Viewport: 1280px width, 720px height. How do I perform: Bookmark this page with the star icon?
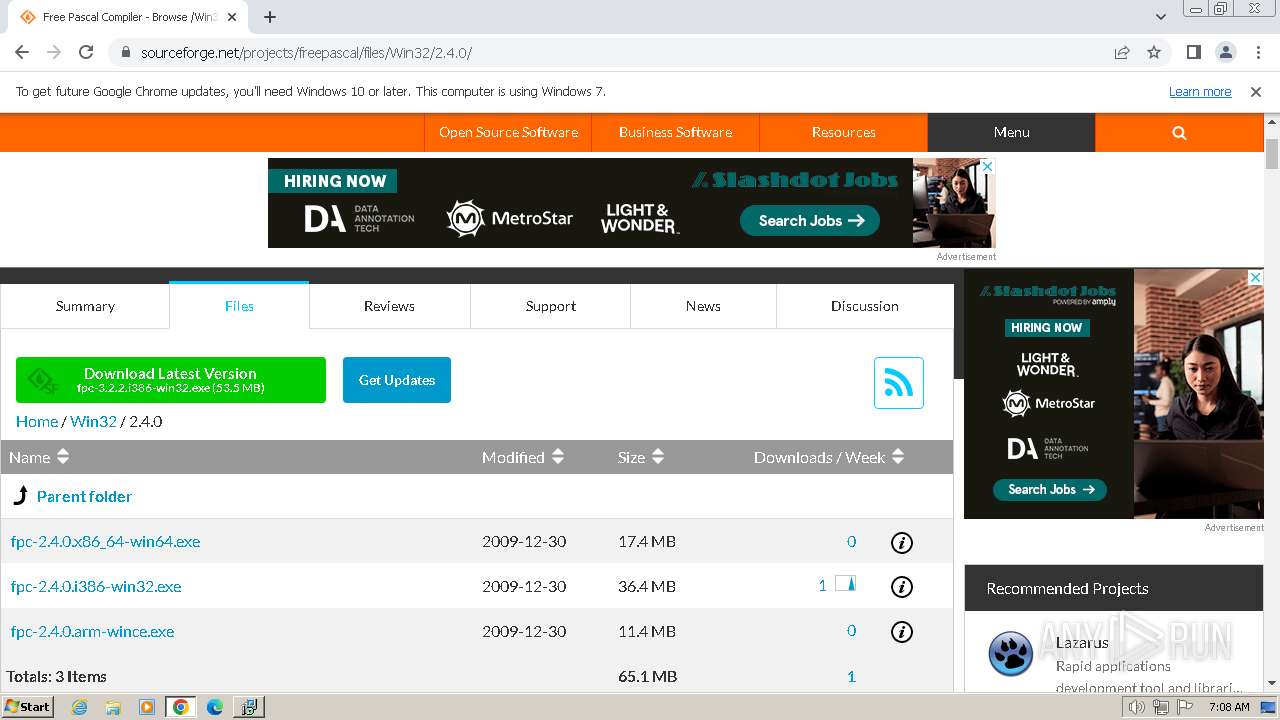pyautogui.click(x=1154, y=52)
